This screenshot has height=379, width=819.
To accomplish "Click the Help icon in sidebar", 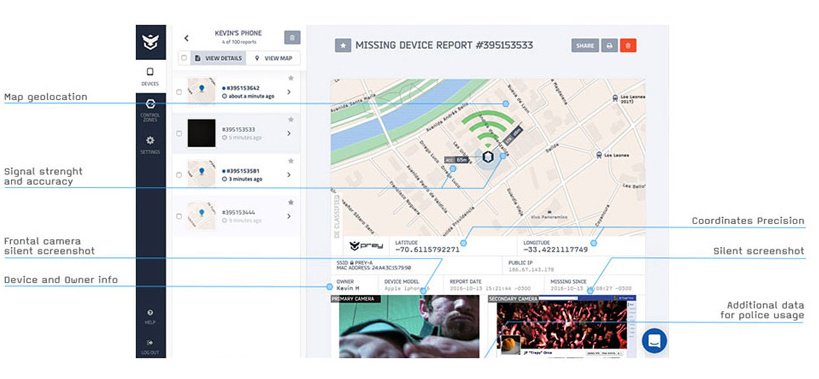I will 150,316.
